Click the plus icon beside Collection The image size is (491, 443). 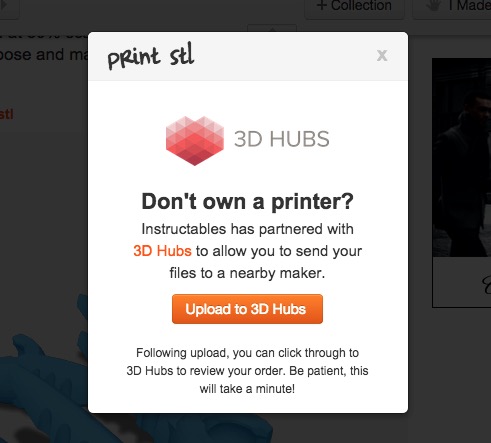[x=321, y=5]
